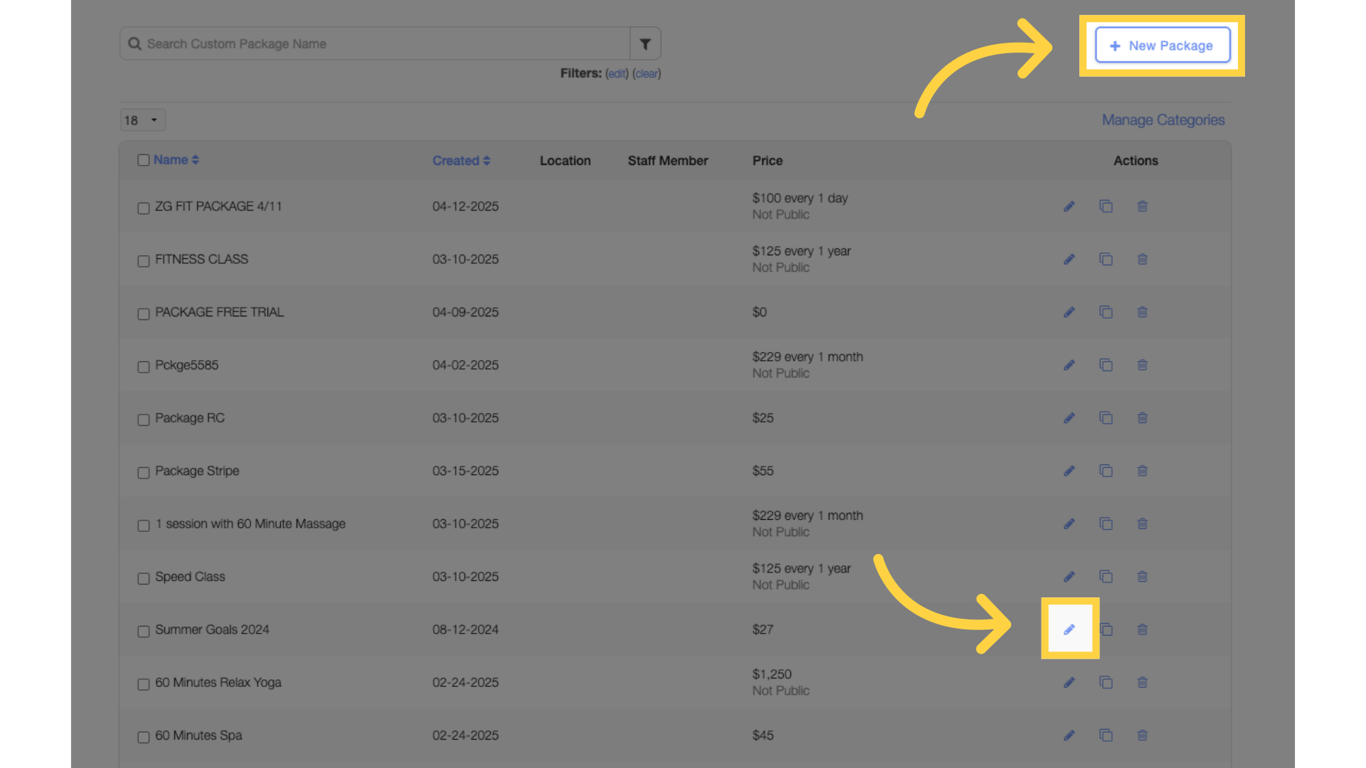Viewport: 1366px width, 768px height.
Task: Edit the 60 Minutes Spa package
Action: [1069, 736]
